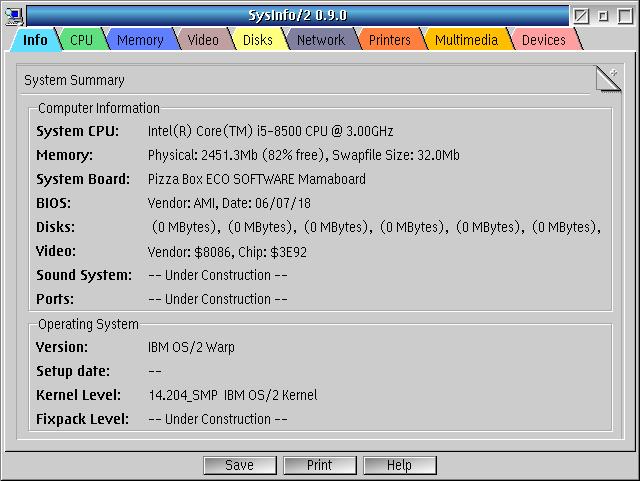Viewport: 640px width, 481px height.
Task: Click the minimize button in title bar
Action: tap(603, 16)
